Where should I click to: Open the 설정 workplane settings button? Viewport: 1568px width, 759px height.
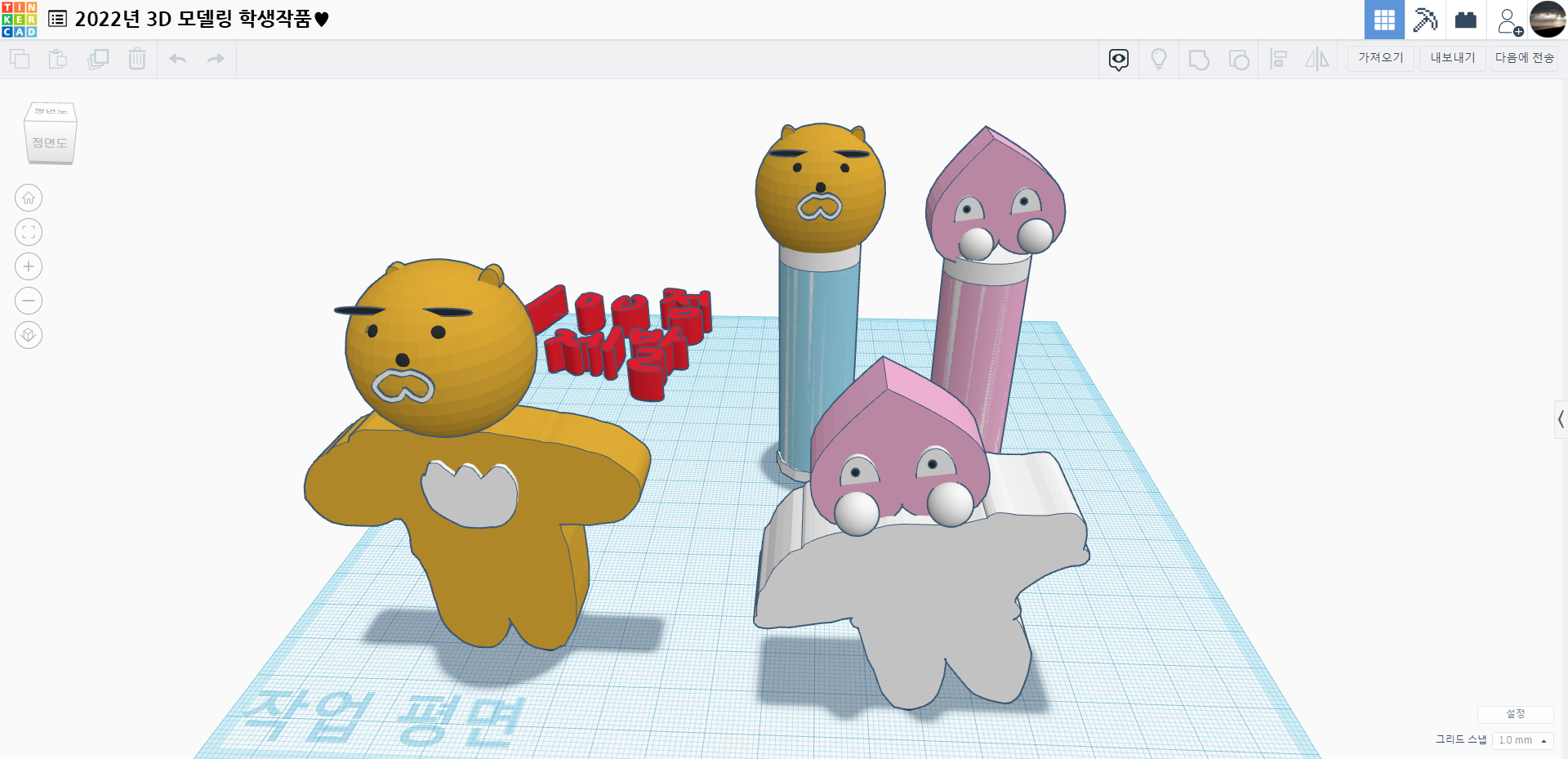point(1516,714)
